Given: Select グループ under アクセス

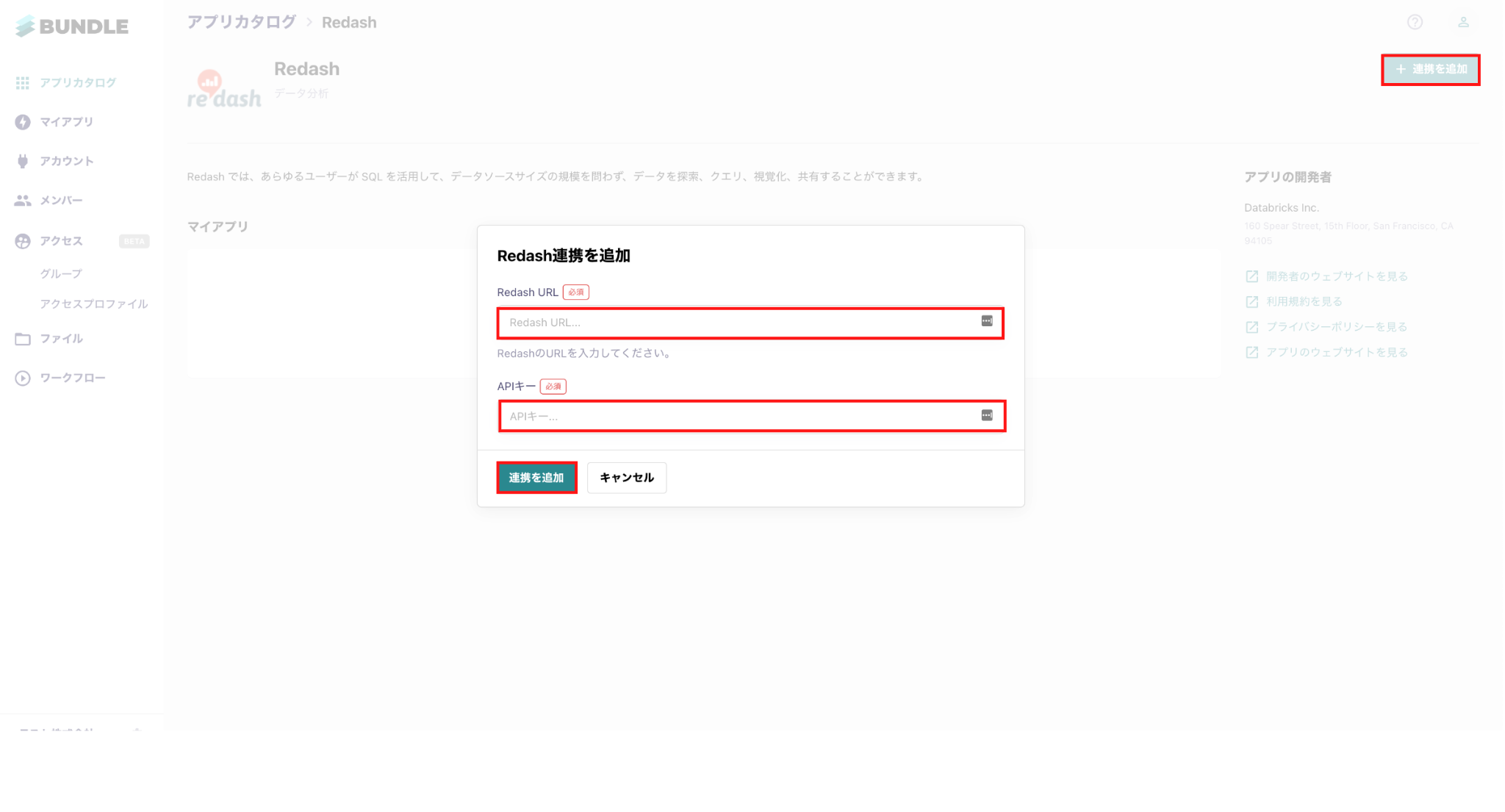Looking at the screenshot, I should [x=61, y=273].
